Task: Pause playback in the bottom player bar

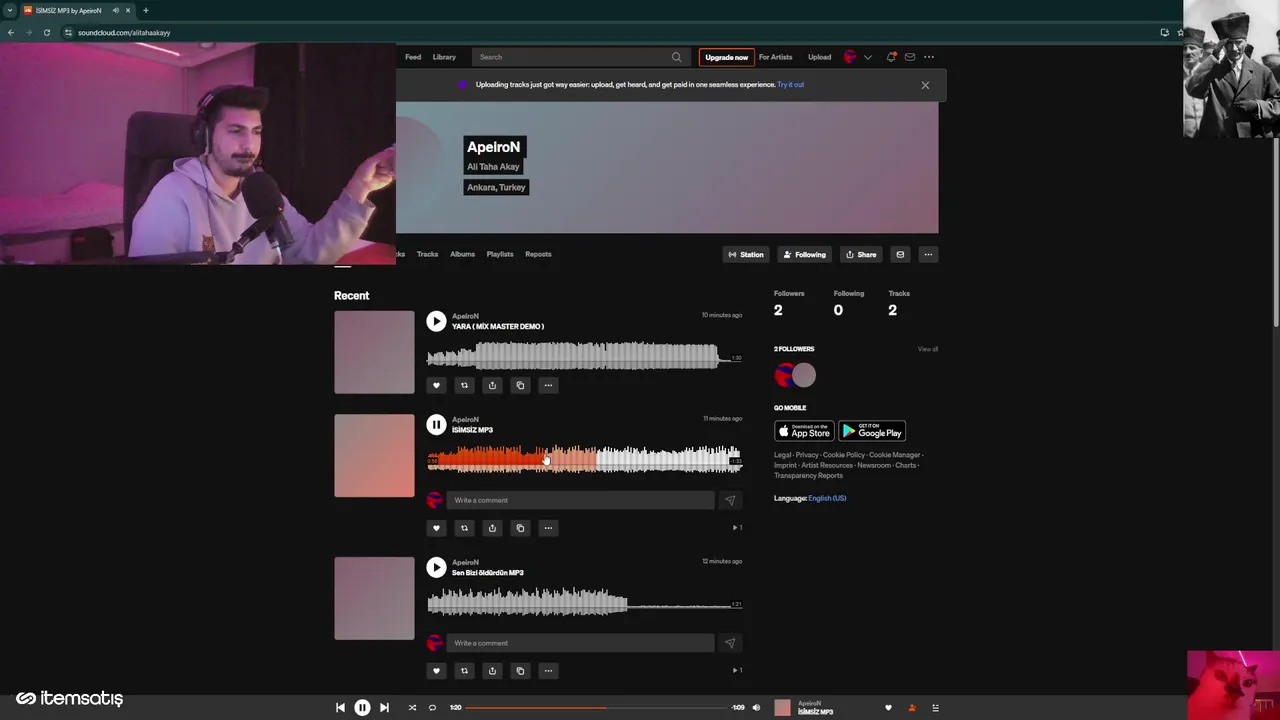Action: (x=362, y=708)
